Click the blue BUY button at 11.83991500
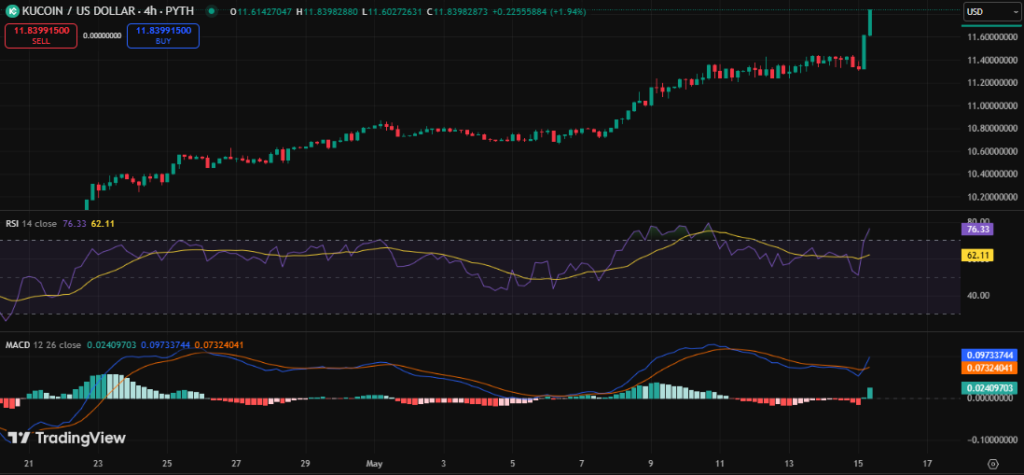This screenshot has width=1024, height=475. click(x=163, y=35)
